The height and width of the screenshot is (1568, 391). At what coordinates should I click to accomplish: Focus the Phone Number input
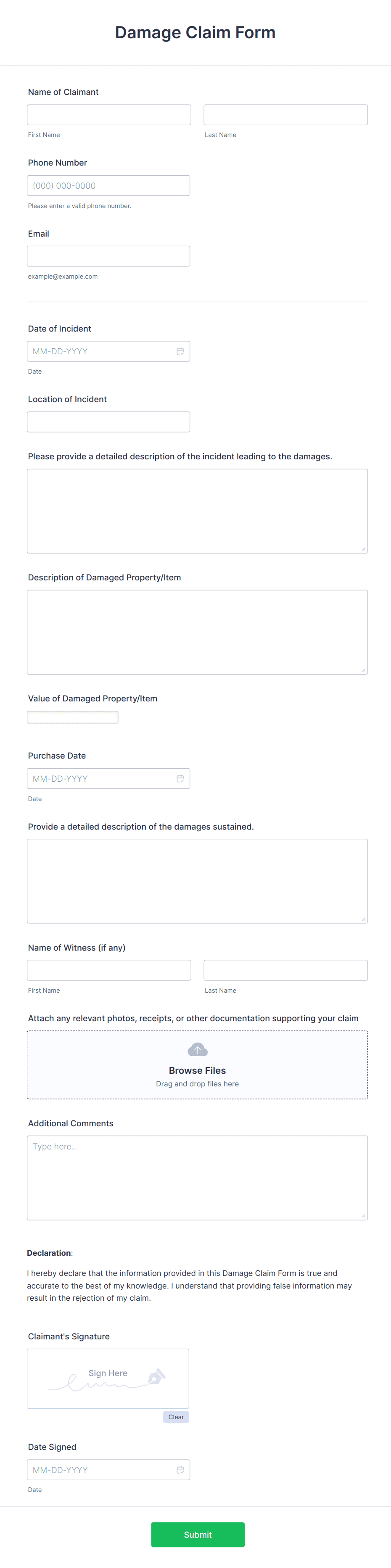[x=108, y=185]
